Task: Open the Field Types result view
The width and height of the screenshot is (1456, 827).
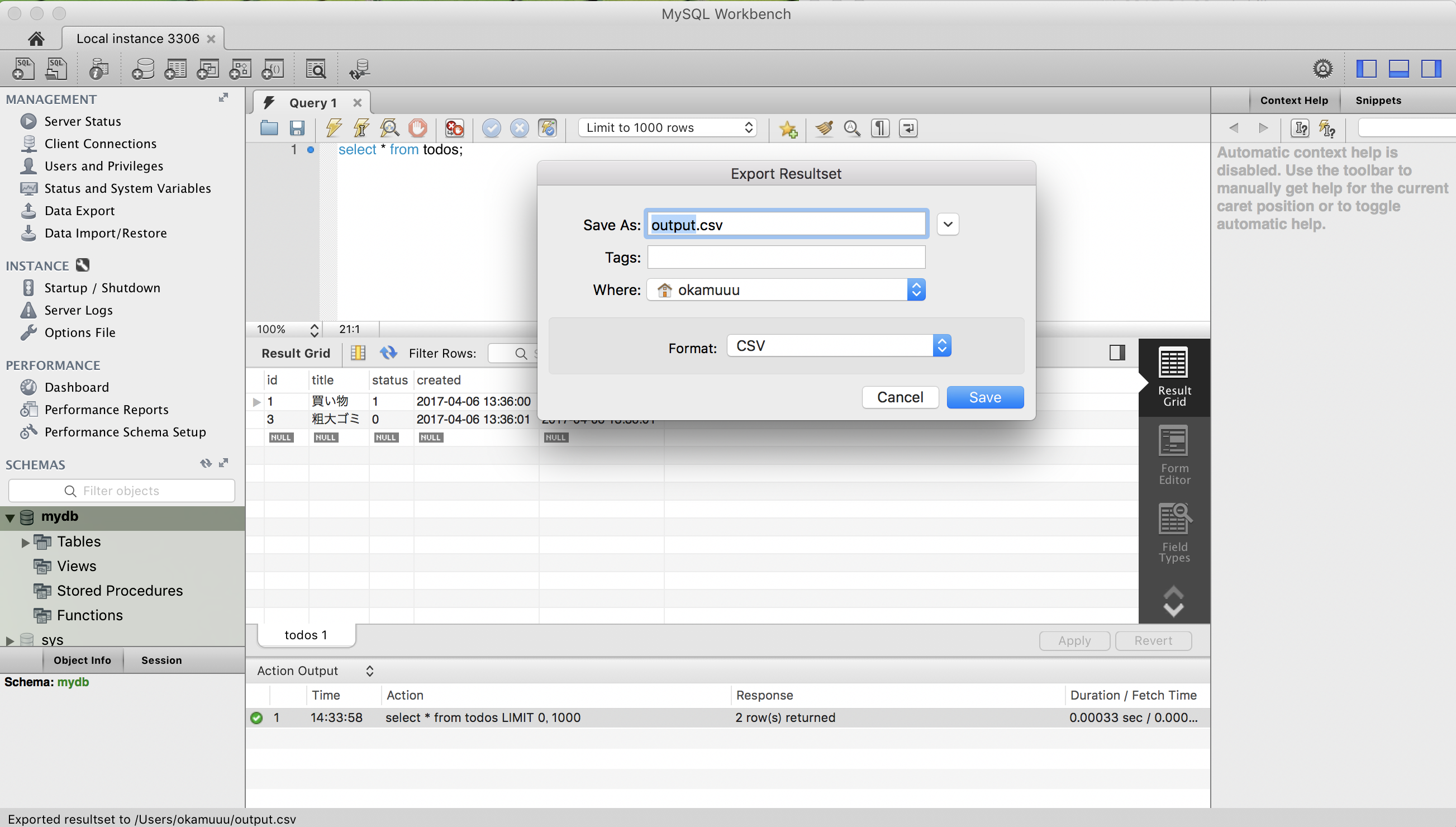Action: [1174, 533]
